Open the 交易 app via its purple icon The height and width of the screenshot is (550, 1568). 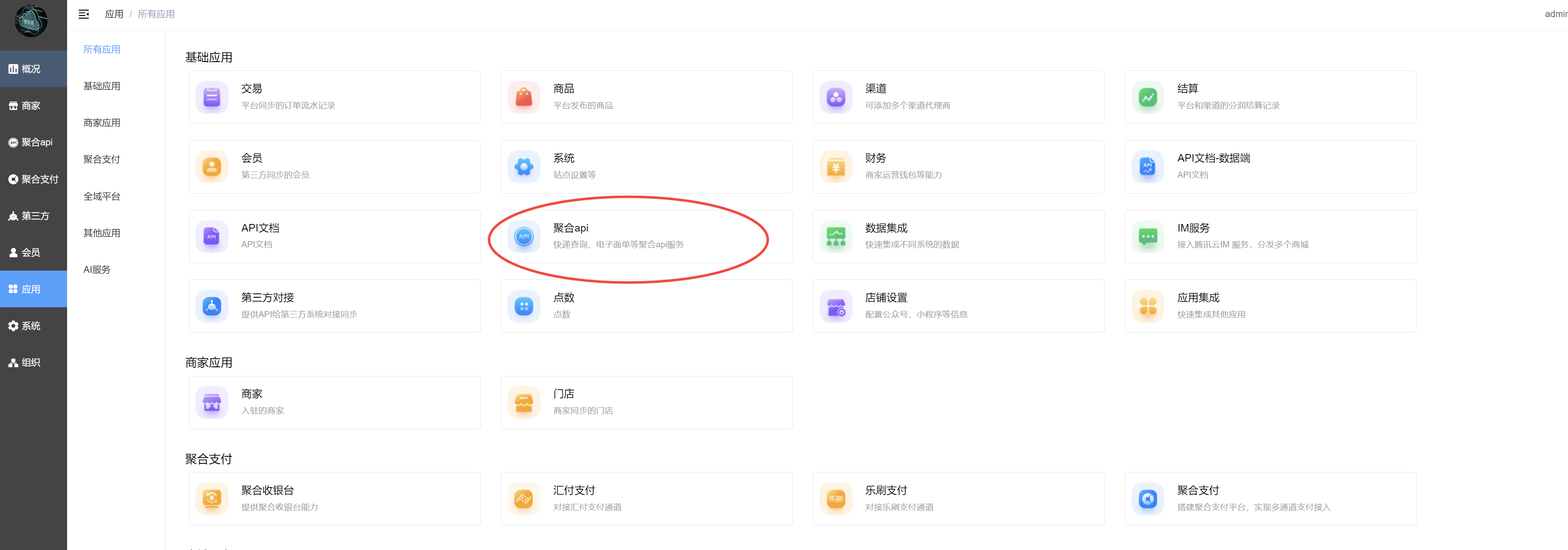pyautogui.click(x=212, y=97)
